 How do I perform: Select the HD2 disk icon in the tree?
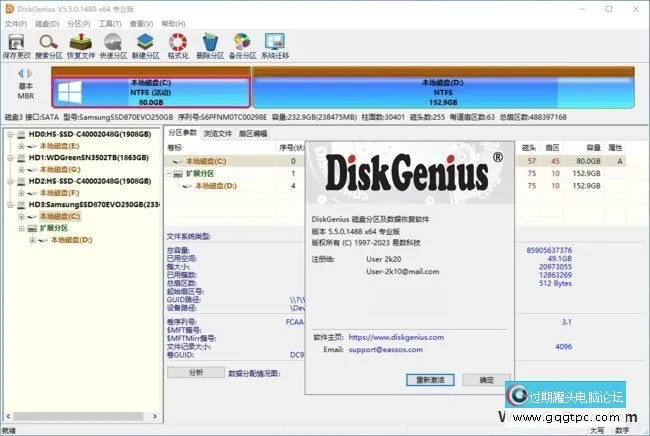pos(22,181)
